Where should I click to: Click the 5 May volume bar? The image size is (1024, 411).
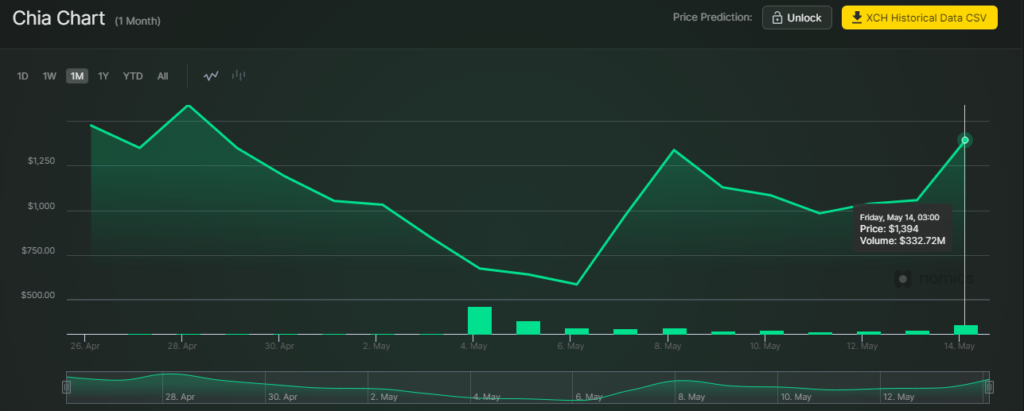coord(528,327)
